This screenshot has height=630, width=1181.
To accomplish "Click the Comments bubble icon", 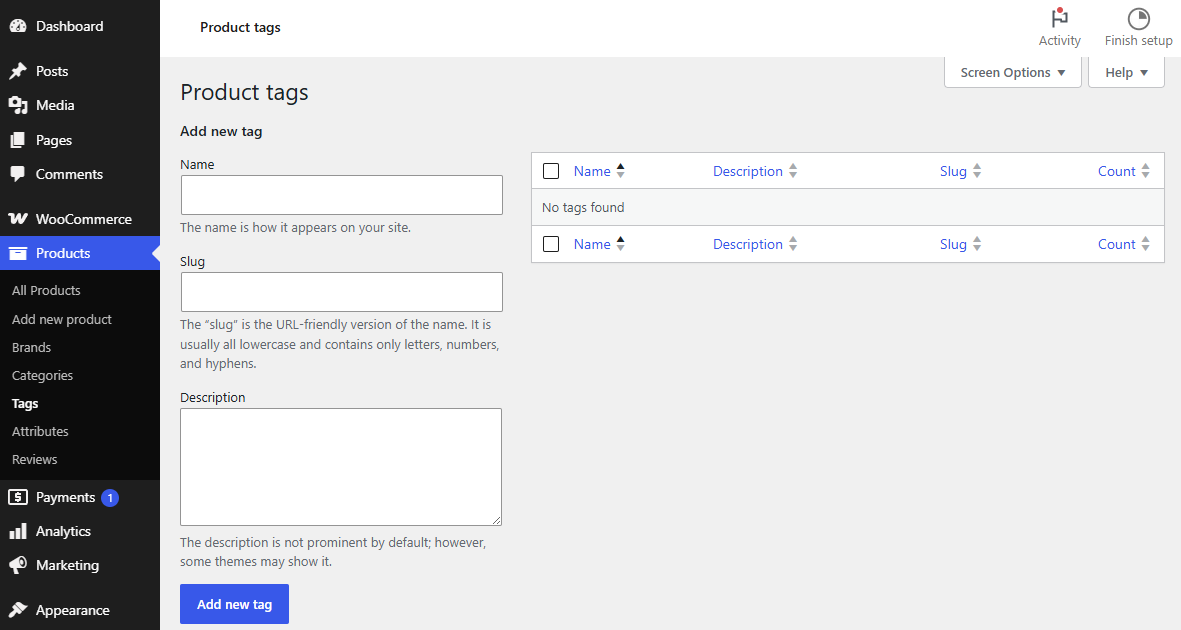I will 18,174.
